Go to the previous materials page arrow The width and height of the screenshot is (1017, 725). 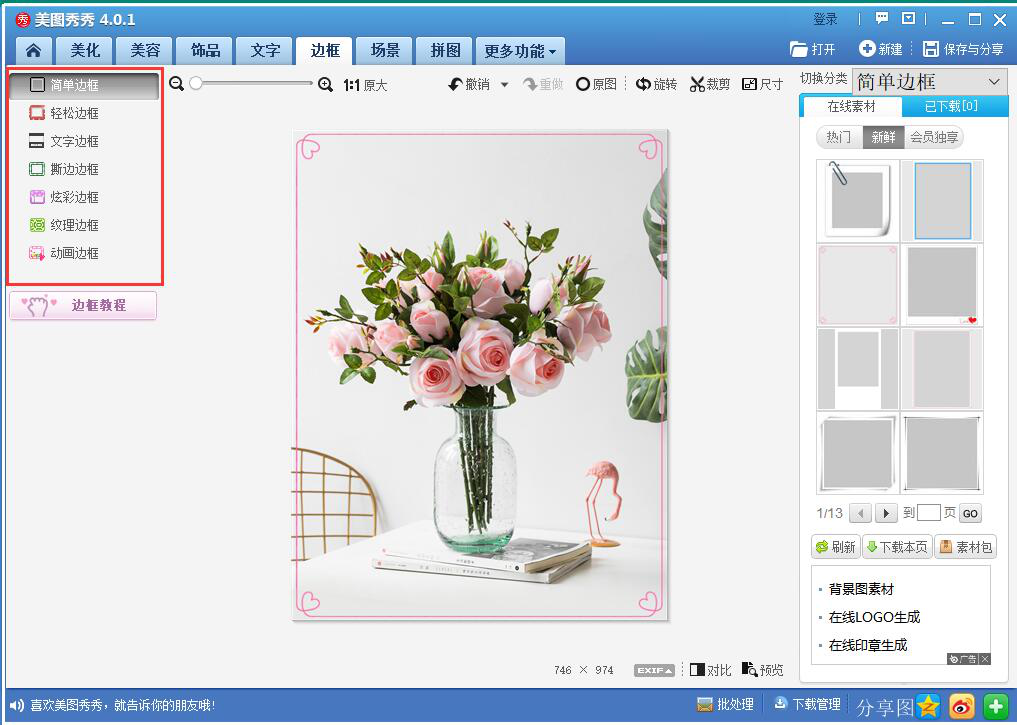pyautogui.click(x=860, y=514)
